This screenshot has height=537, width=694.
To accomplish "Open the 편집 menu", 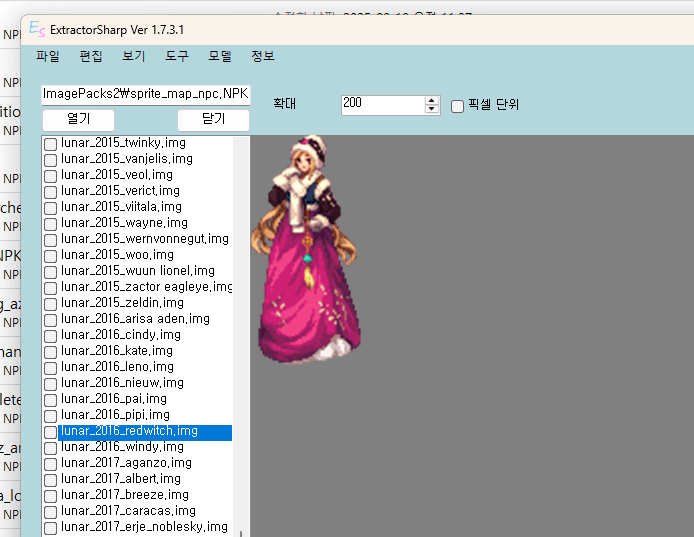I will (x=91, y=57).
